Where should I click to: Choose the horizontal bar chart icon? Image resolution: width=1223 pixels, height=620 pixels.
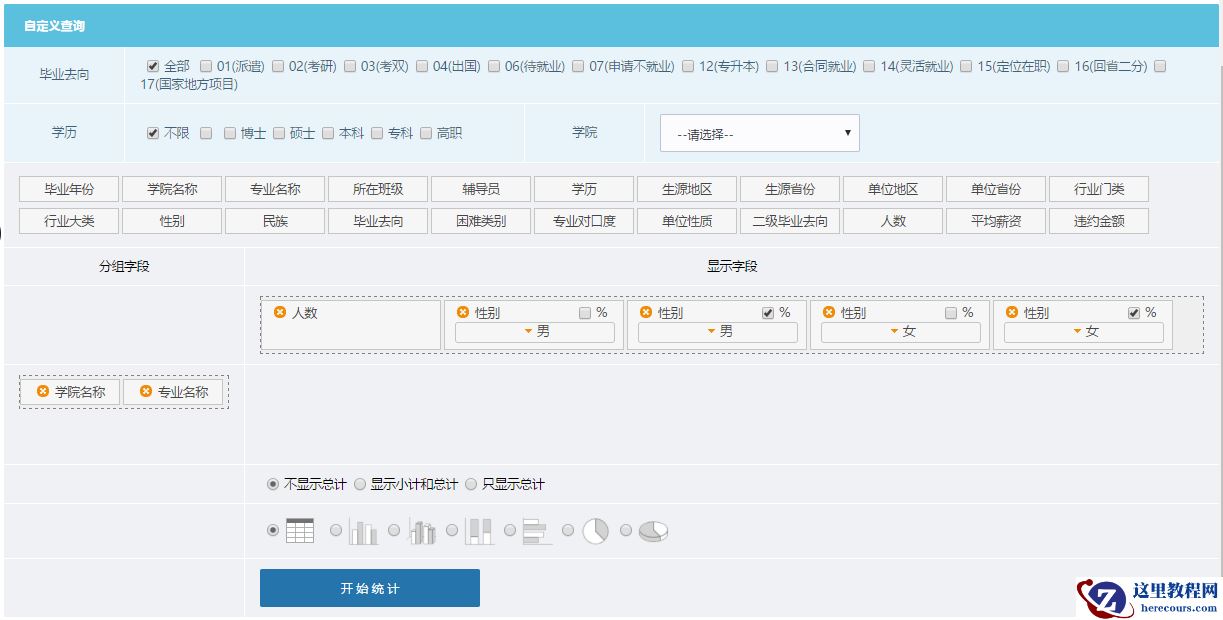tap(538, 531)
